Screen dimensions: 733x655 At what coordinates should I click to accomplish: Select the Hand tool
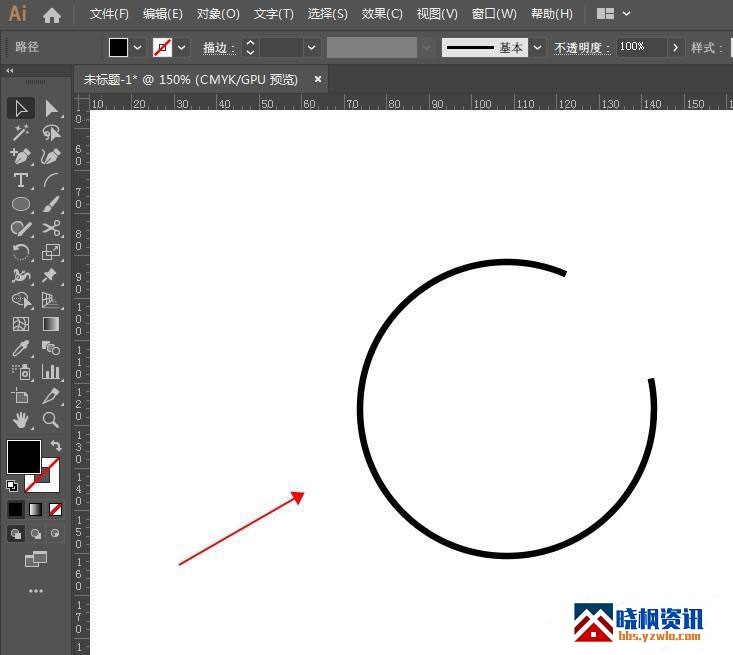click(20, 420)
